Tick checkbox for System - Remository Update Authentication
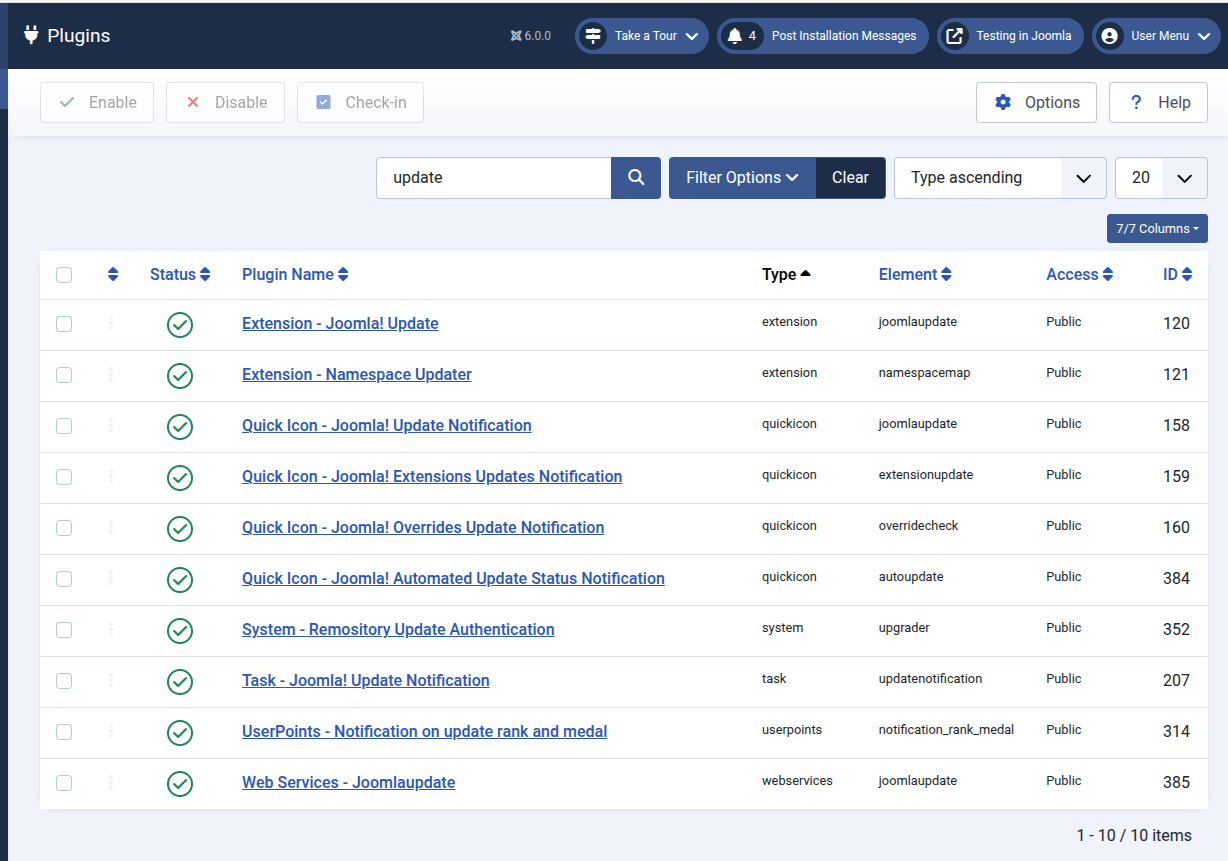Screen dimensions: 1228x861 point(64,630)
